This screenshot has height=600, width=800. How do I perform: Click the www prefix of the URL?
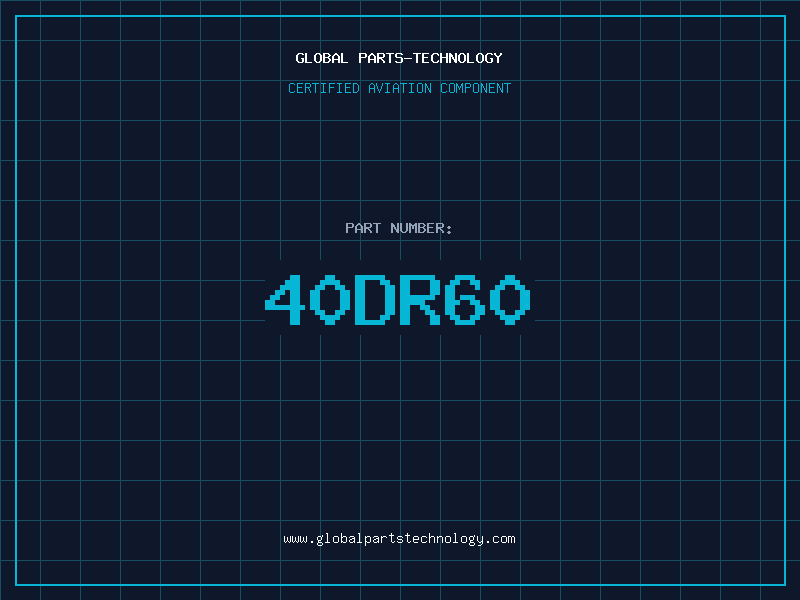(295, 539)
